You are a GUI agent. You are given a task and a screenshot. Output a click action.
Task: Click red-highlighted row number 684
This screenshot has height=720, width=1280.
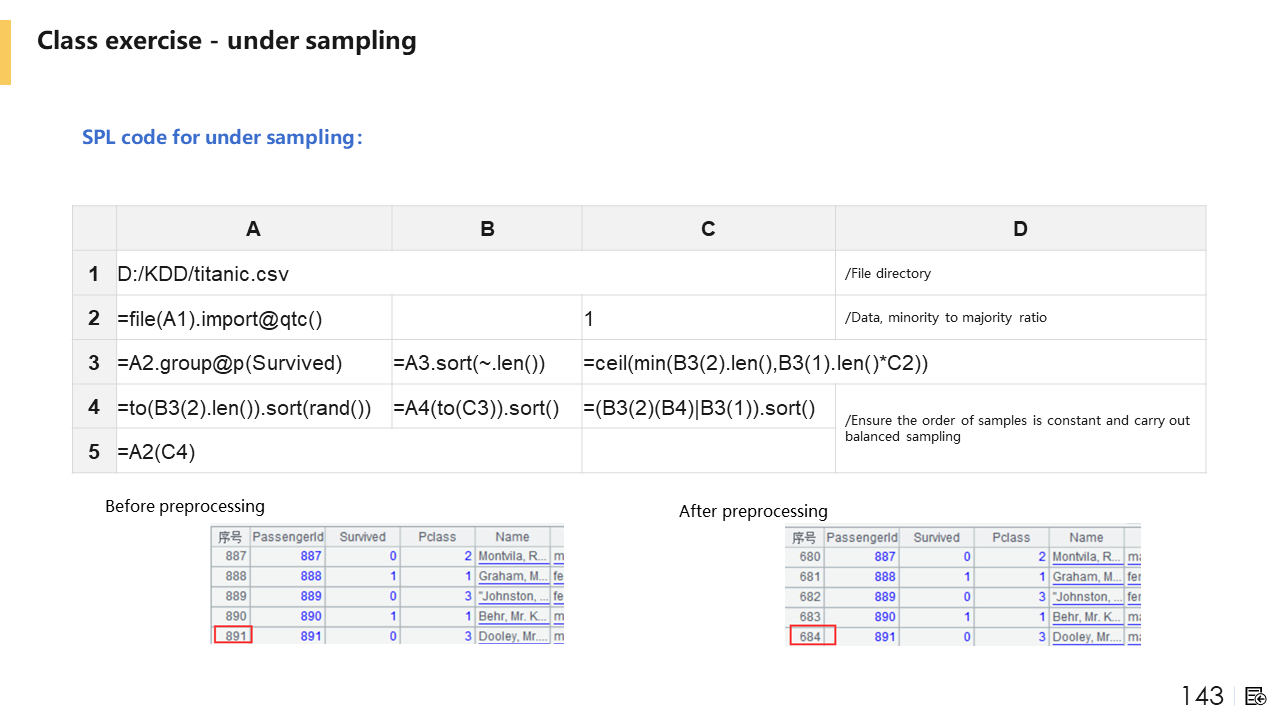click(x=811, y=637)
